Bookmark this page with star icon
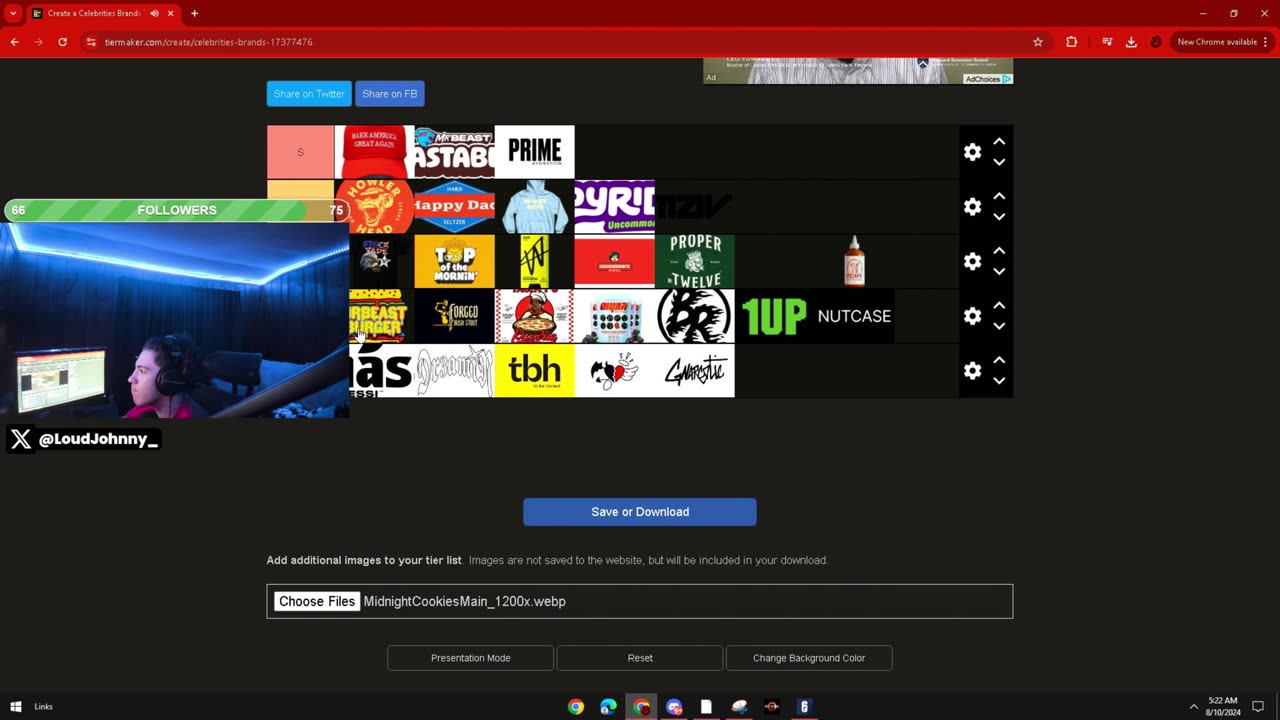The width and height of the screenshot is (1280, 720). [x=1038, y=42]
